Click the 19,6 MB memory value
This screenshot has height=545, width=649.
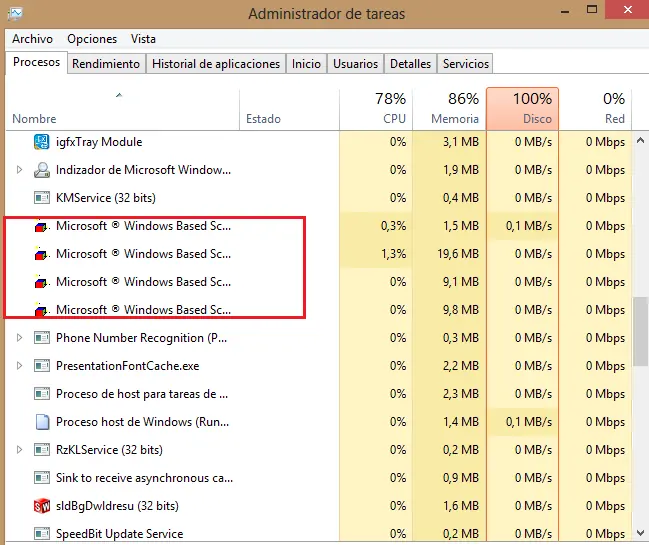[x=458, y=254]
